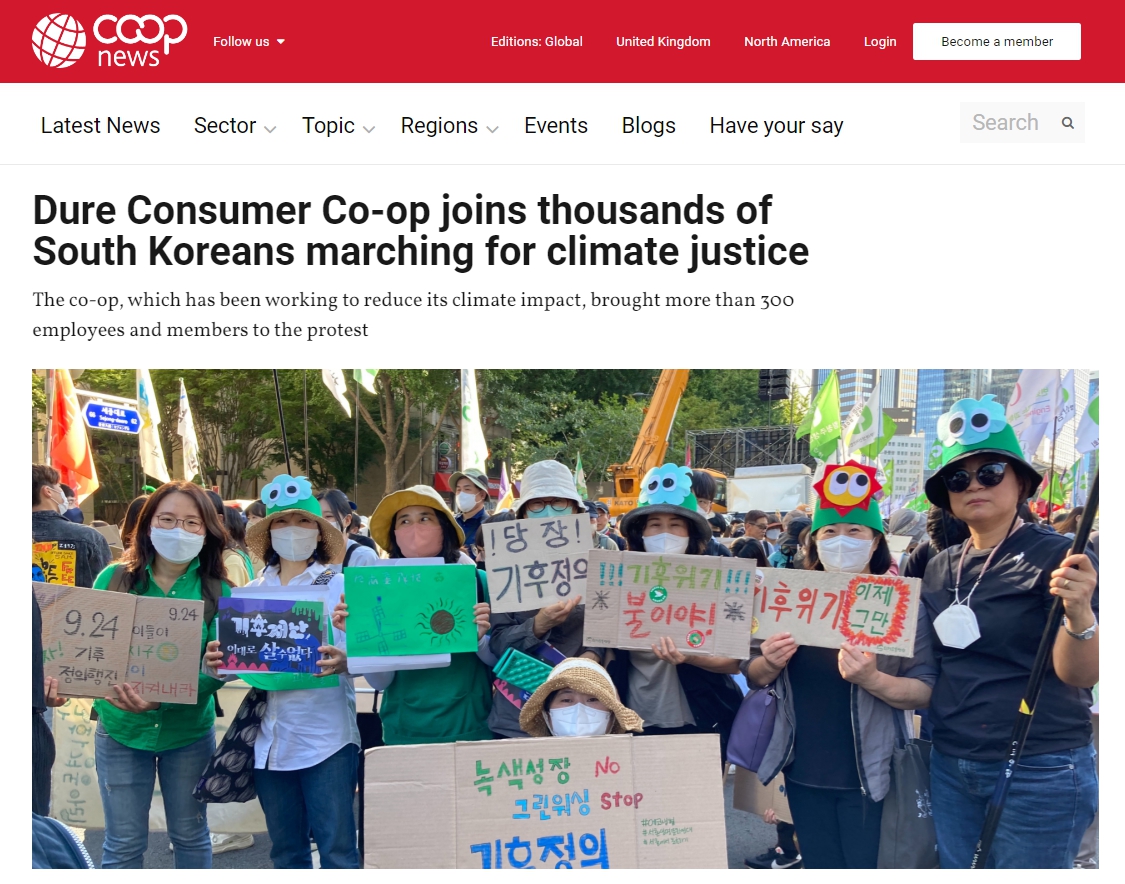Select the Editions: Global link

[x=537, y=42]
